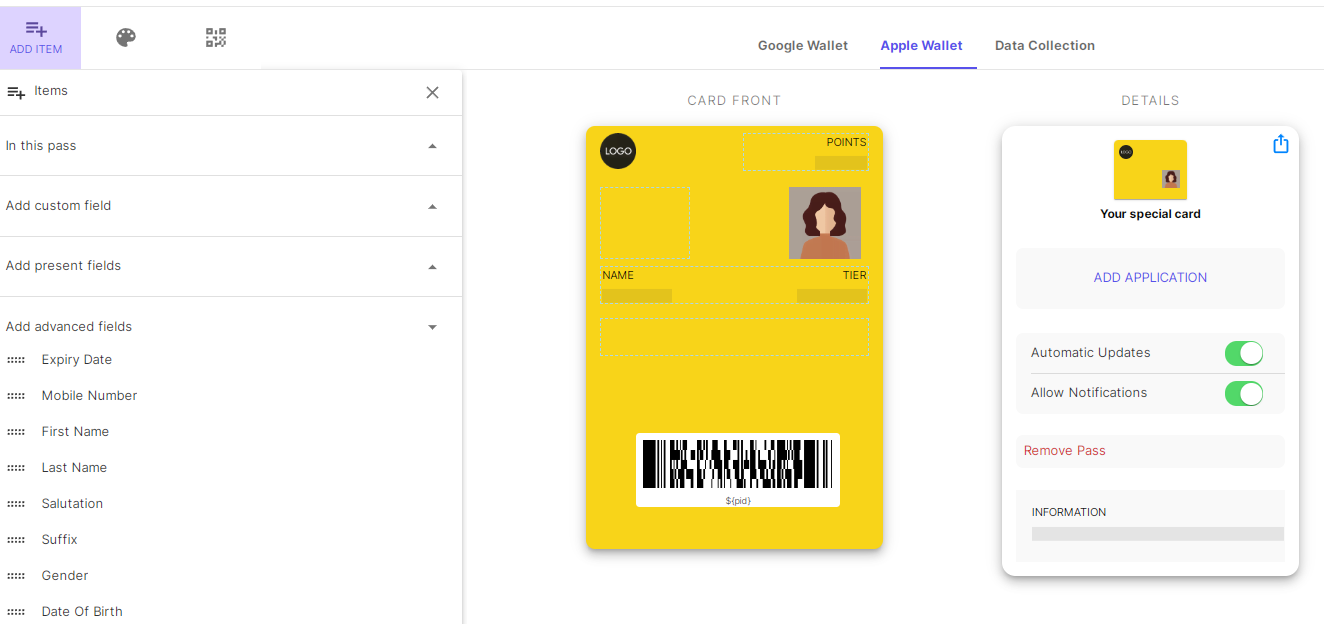1324x624 pixels.
Task: Click drag handle next to Expiry Date
Action: [x=16, y=360]
